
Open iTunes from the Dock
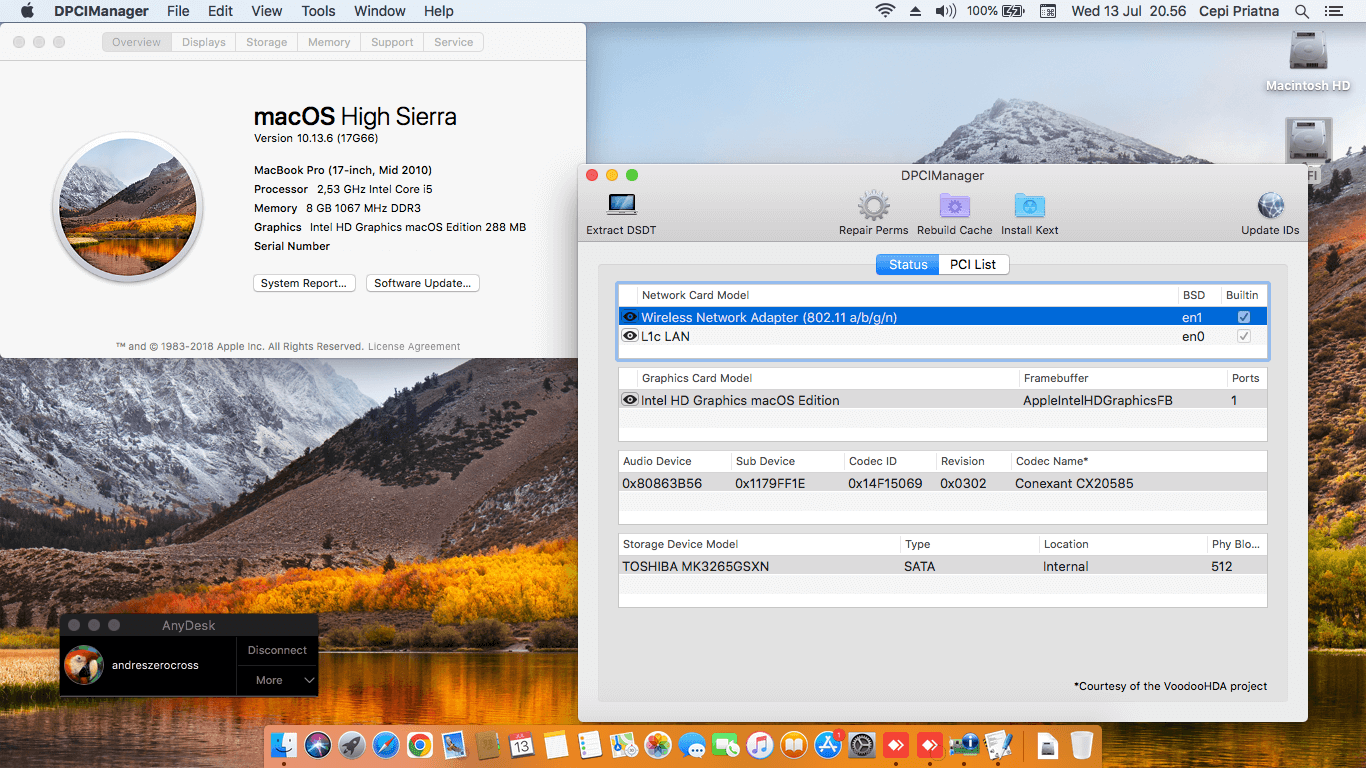pyautogui.click(x=760, y=745)
